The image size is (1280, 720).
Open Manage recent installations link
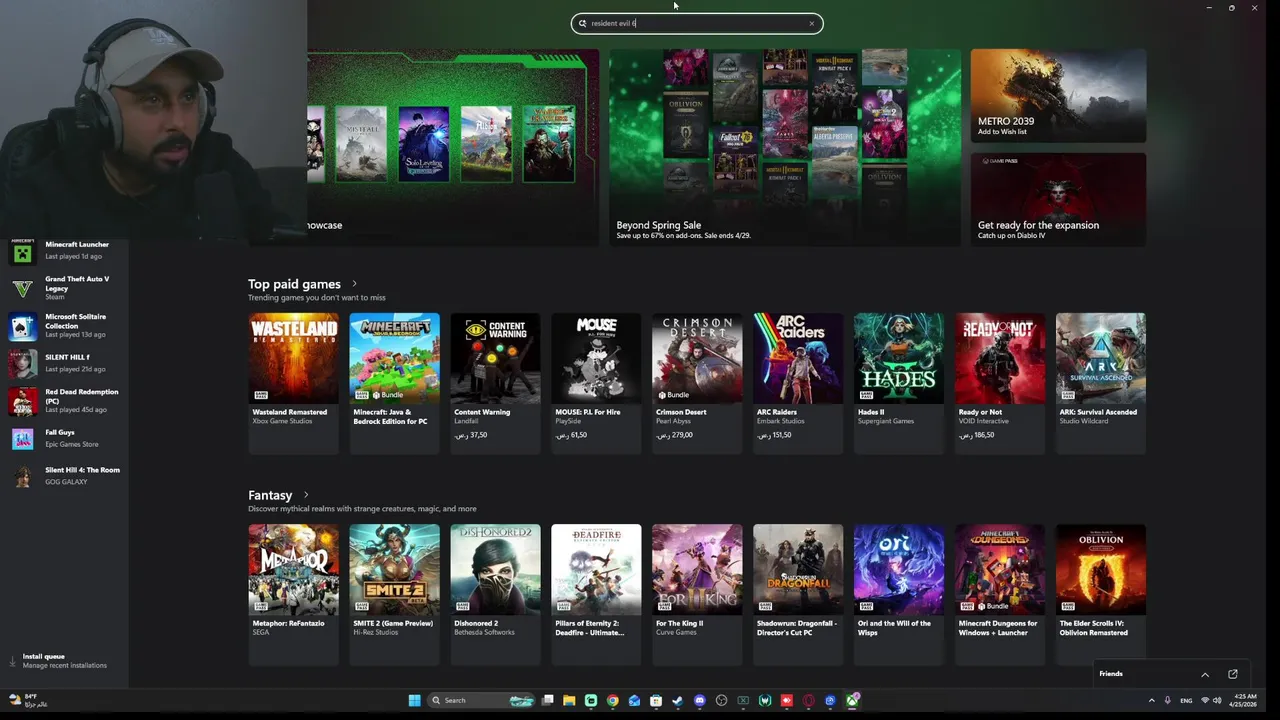pos(65,666)
